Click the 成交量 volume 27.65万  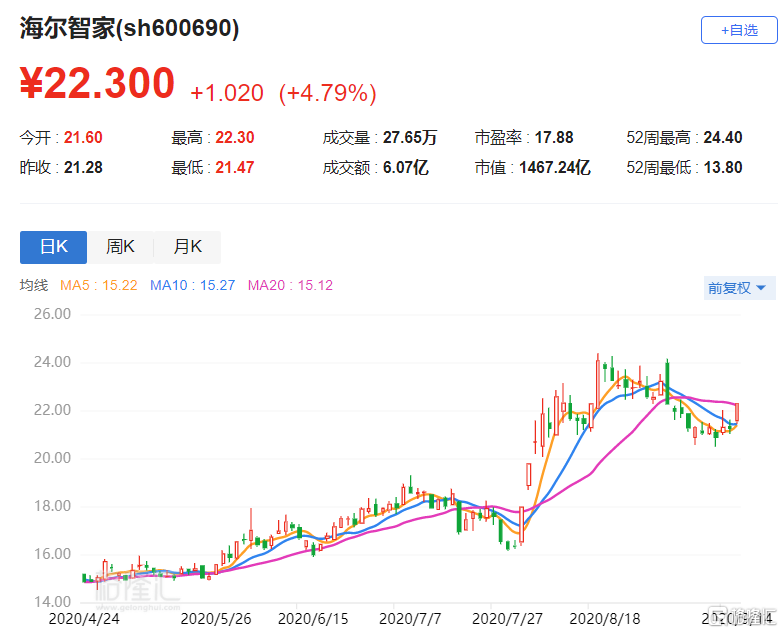[x=410, y=138]
